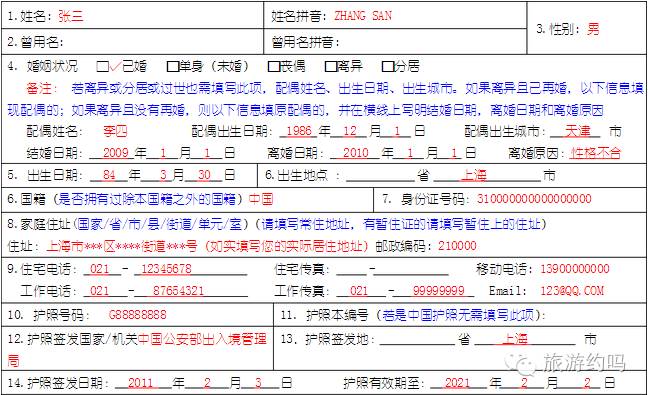
Task: Click work fax number 99999999
Action: point(438,290)
